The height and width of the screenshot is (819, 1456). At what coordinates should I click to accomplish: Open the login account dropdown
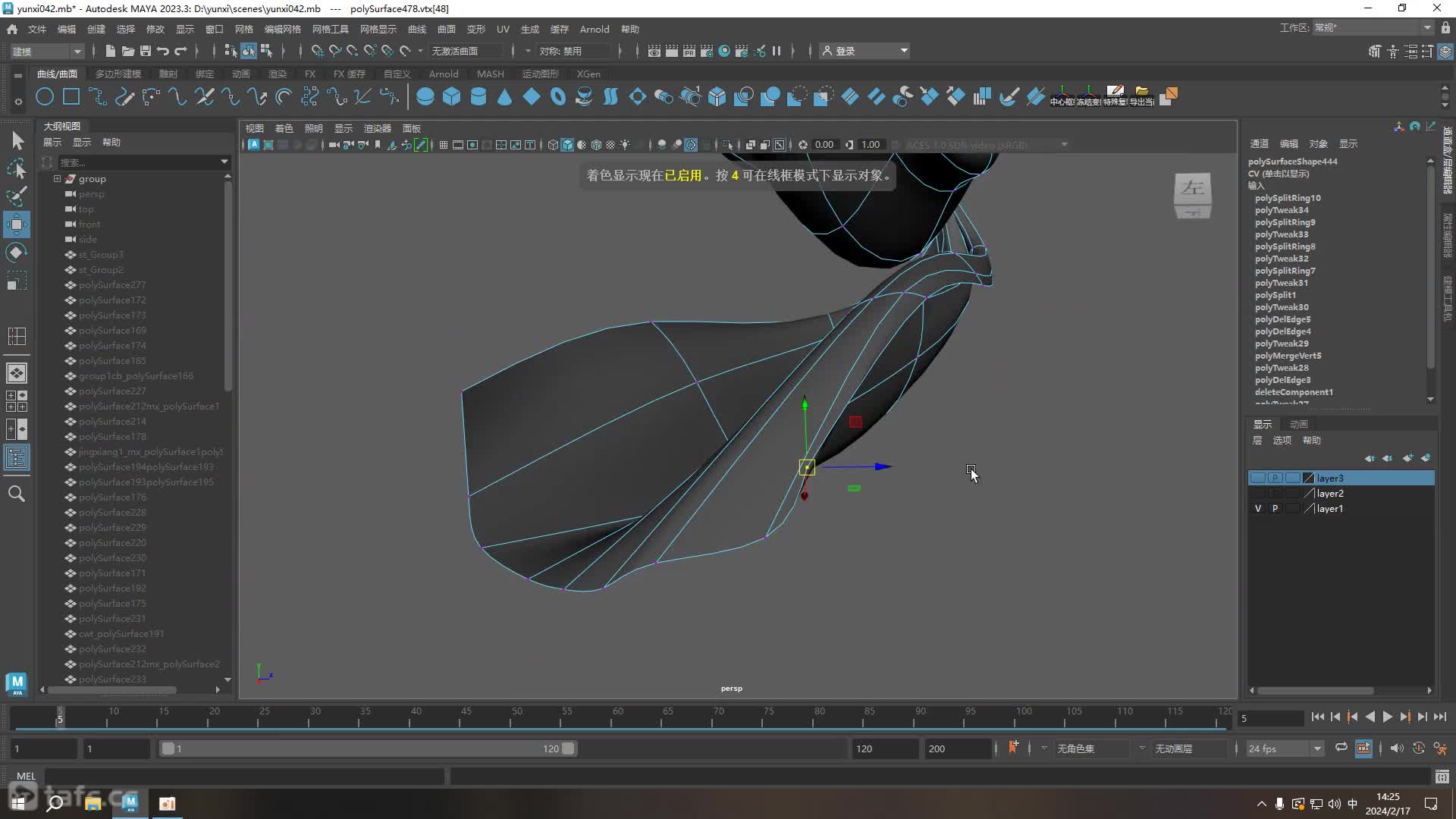865,51
